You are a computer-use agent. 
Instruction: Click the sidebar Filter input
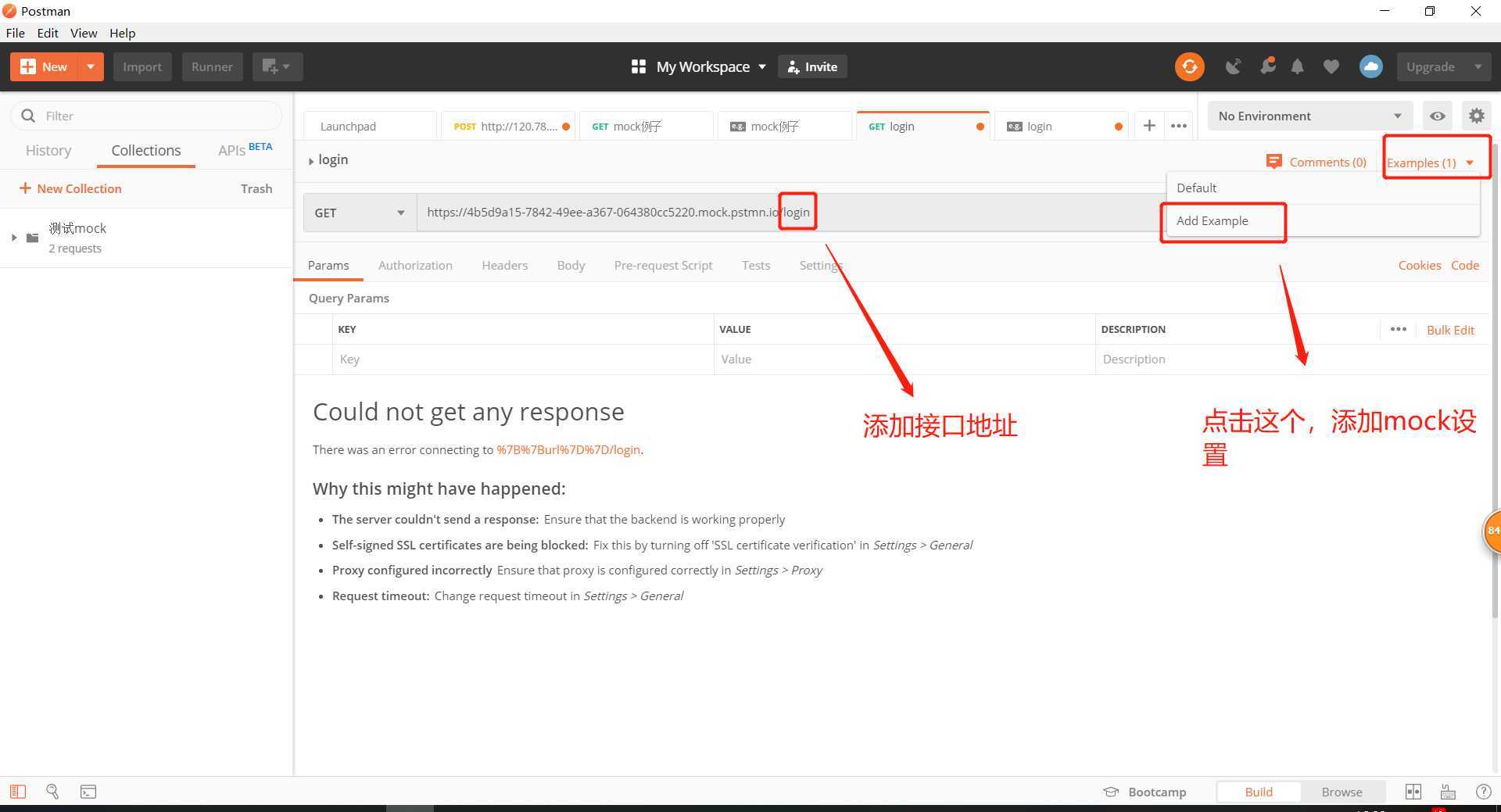[x=146, y=116]
